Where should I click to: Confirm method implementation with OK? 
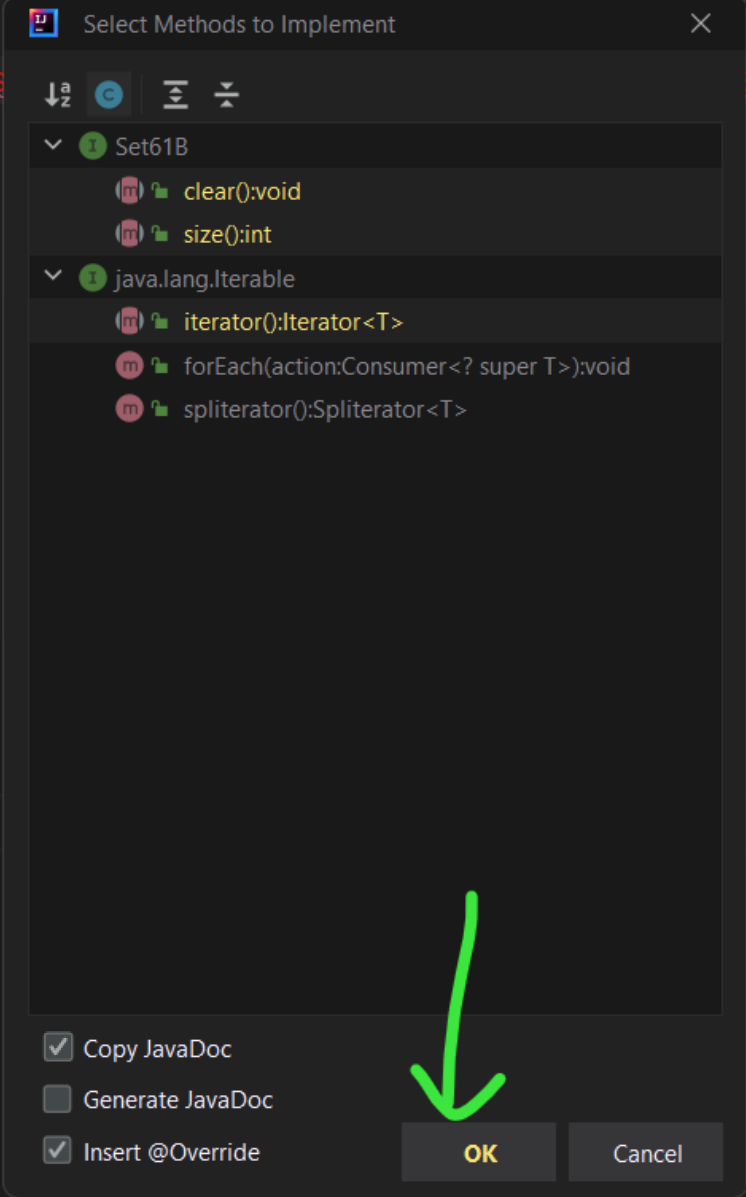pos(478,1152)
